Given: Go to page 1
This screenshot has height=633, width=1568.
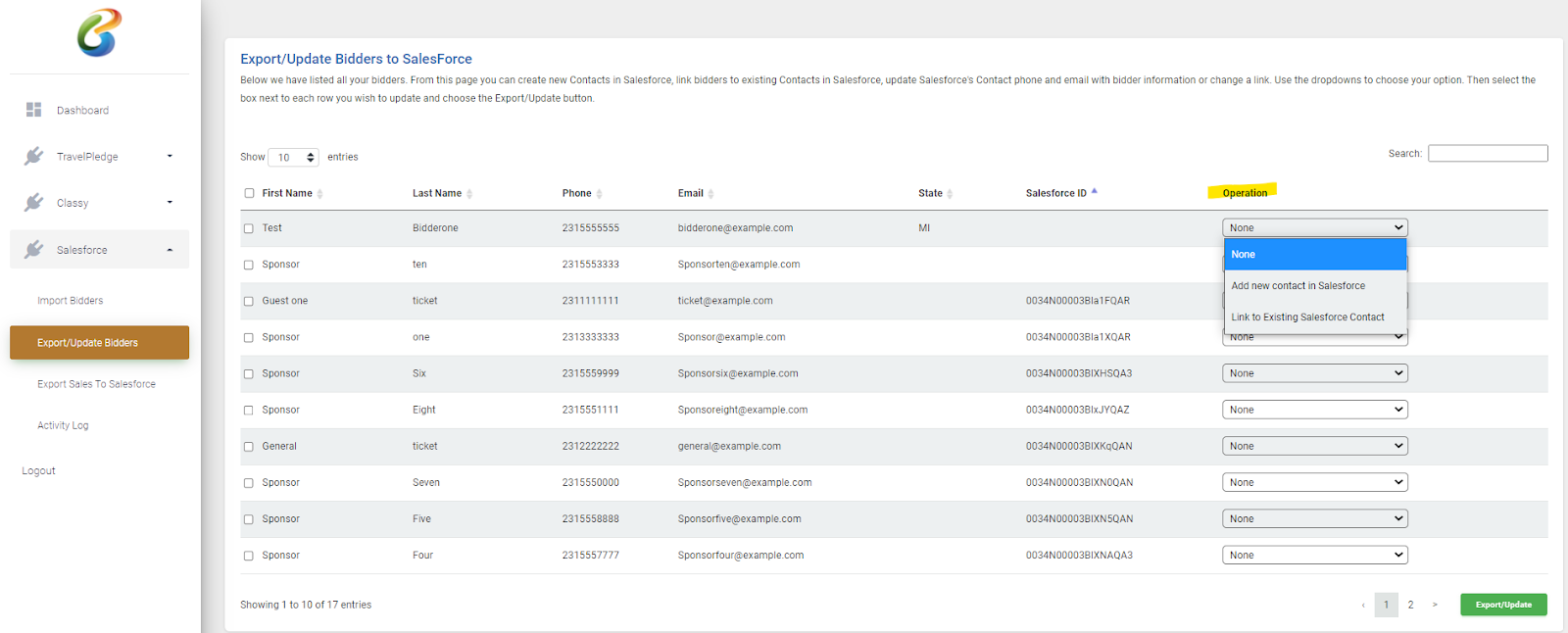Looking at the screenshot, I should tap(1386, 605).
